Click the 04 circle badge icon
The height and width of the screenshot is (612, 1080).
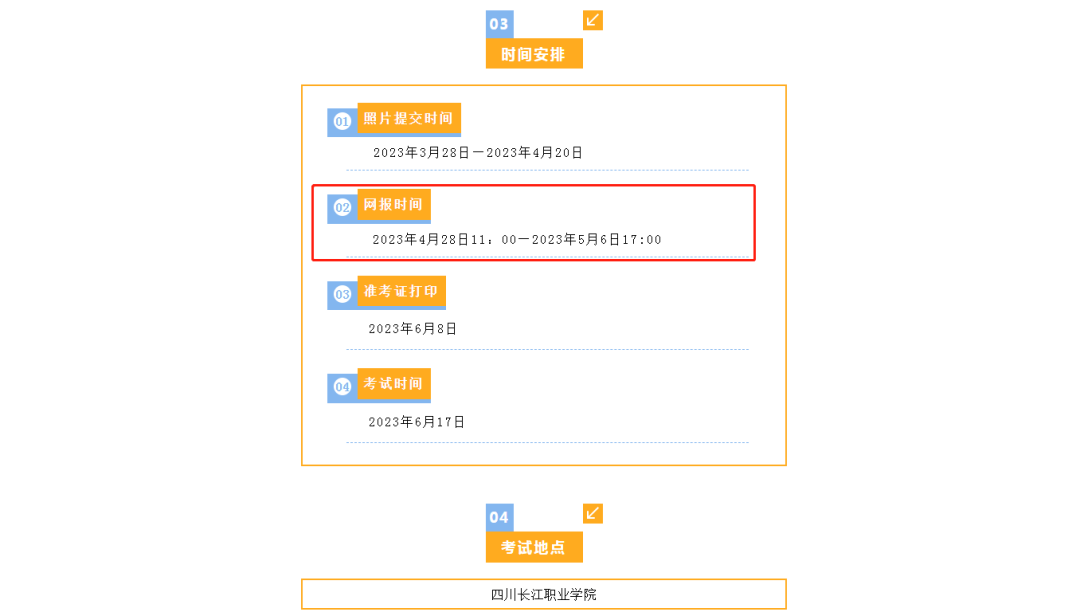point(342,387)
